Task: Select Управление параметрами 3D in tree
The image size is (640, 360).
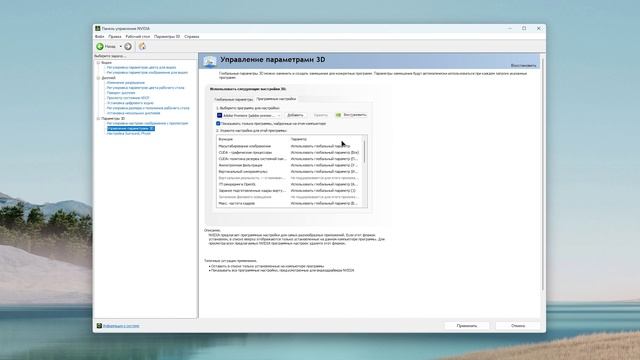Action: [x=131, y=129]
